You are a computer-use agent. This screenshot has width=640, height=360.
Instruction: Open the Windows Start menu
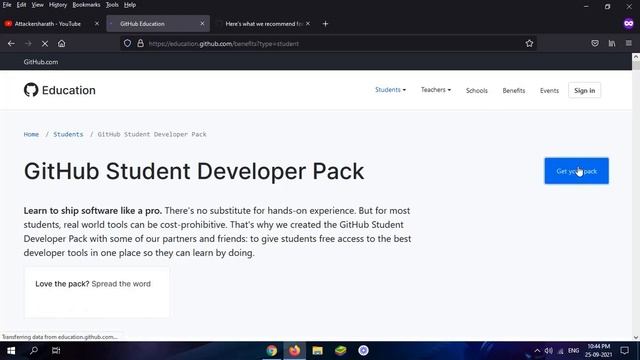click(x=11, y=351)
